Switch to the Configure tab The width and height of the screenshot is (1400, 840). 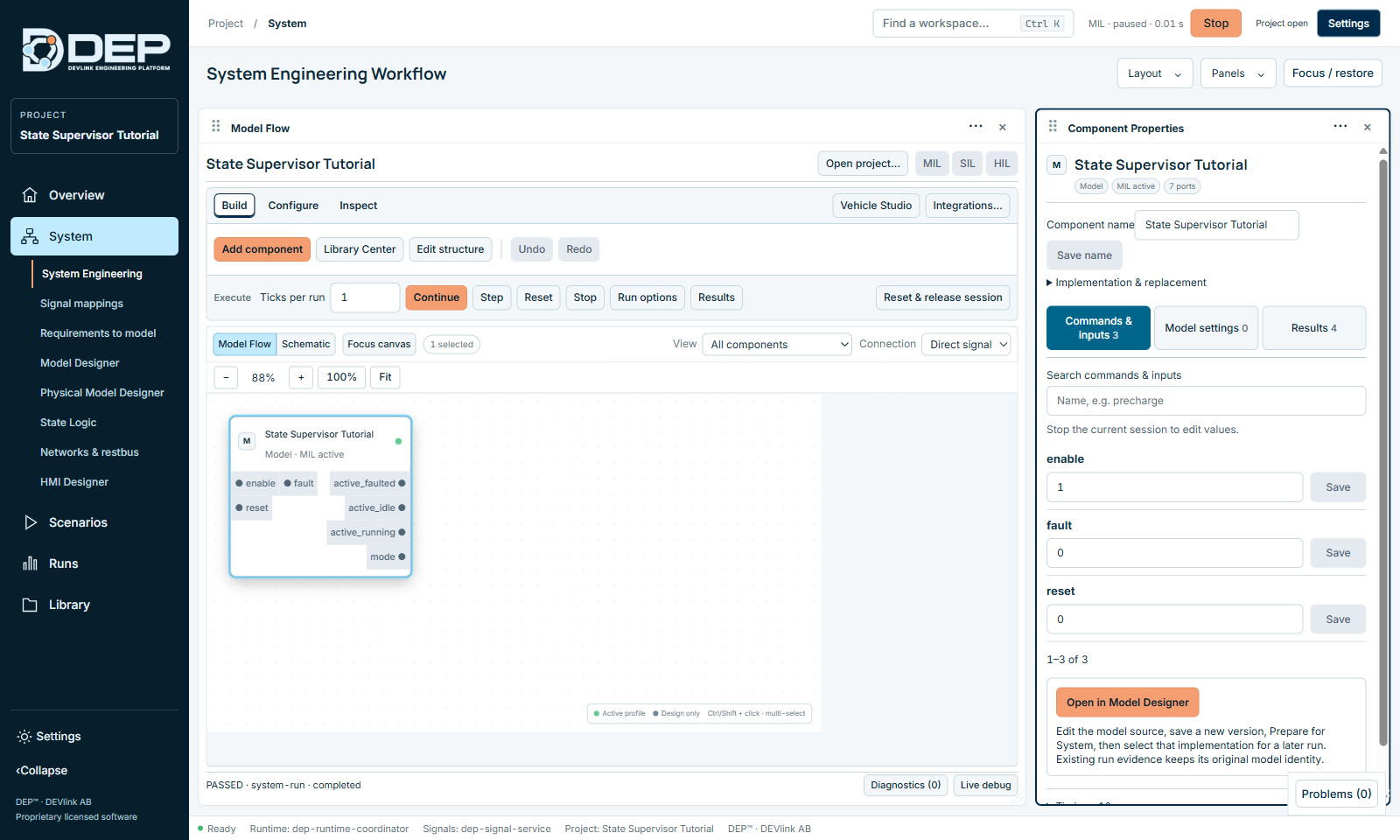point(293,206)
